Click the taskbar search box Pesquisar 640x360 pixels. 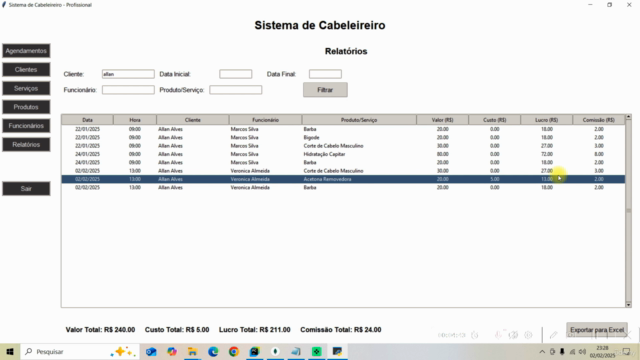80,351
